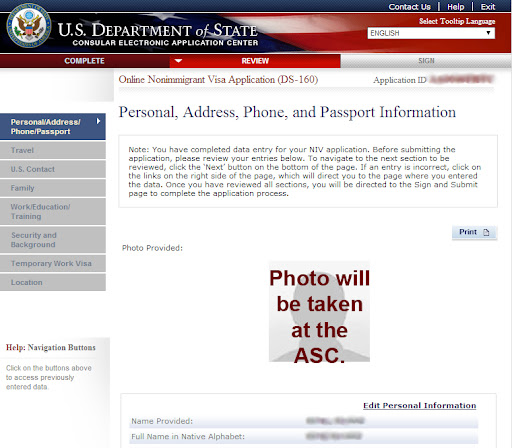Click the page icon on Print button
Screen dimensions: 512x448
pyautogui.click(x=486, y=232)
